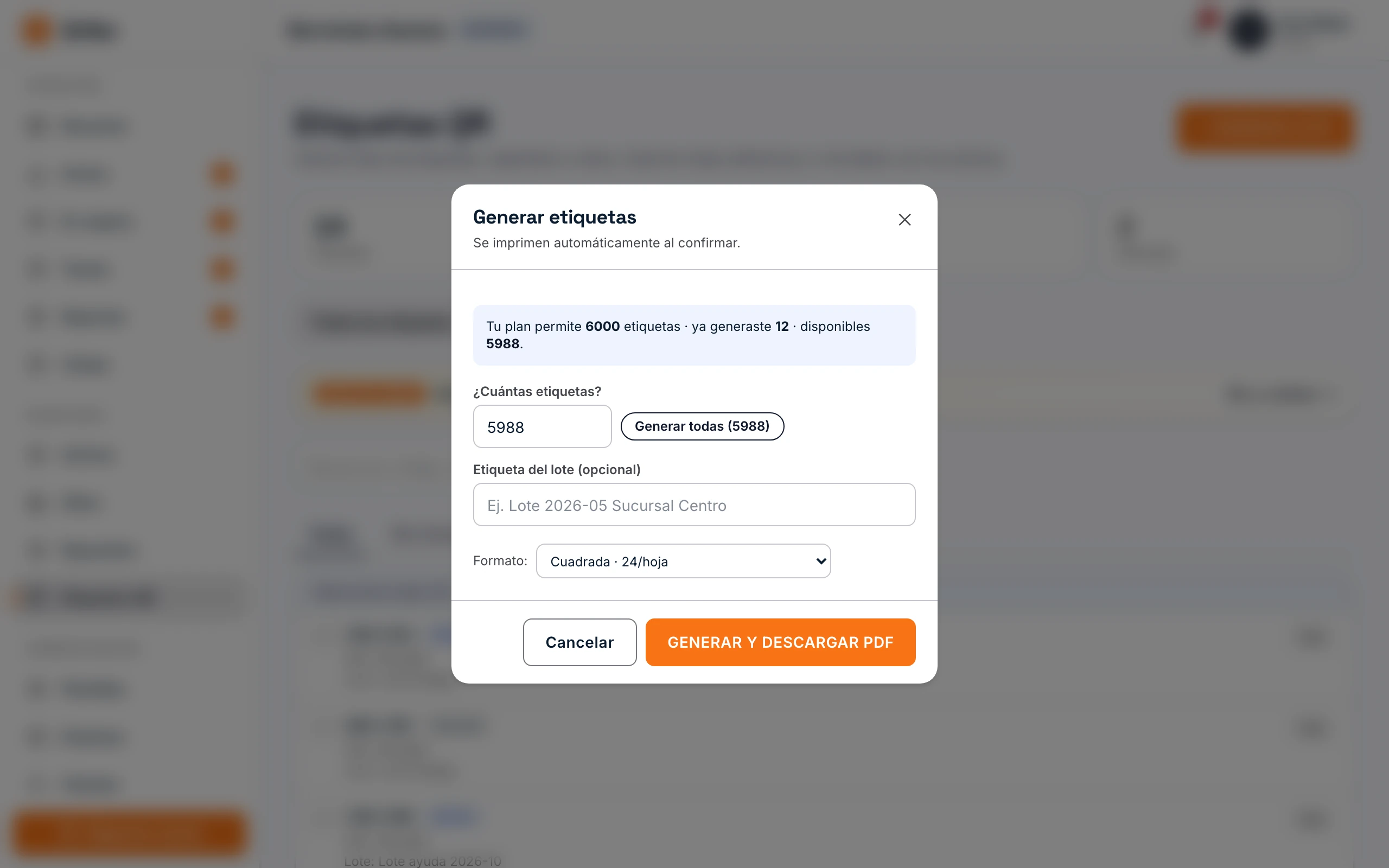
Task: Click the blurred orange button below avatar
Action: pyautogui.click(x=1265, y=126)
